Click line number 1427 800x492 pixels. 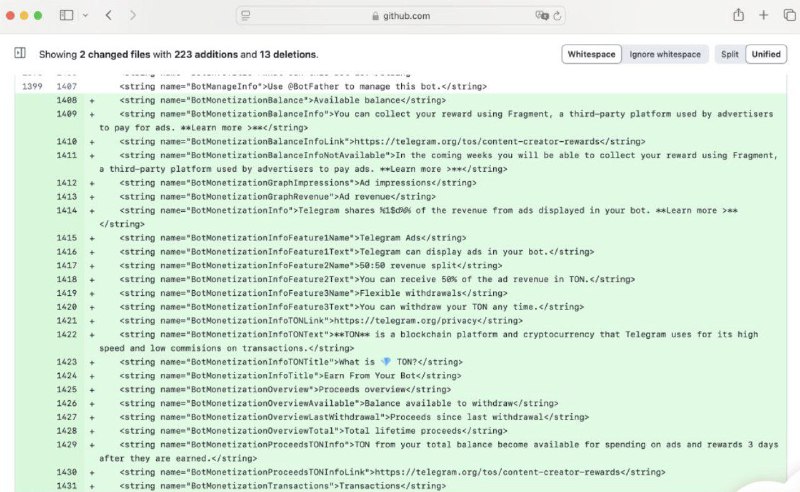(x=67, y=417)
